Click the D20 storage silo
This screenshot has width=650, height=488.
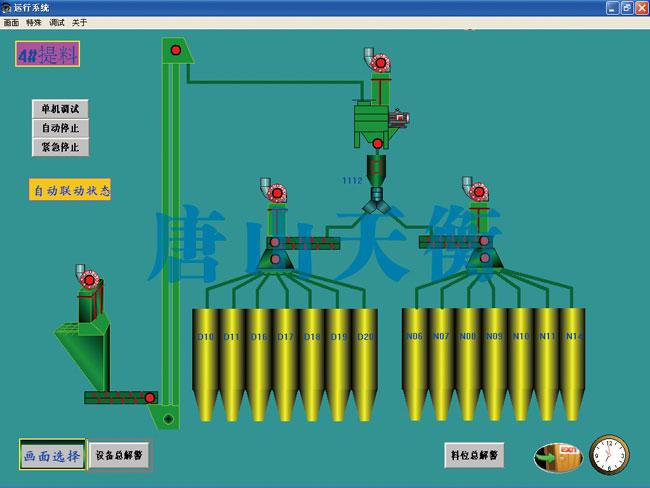click(x=365, y=360)
